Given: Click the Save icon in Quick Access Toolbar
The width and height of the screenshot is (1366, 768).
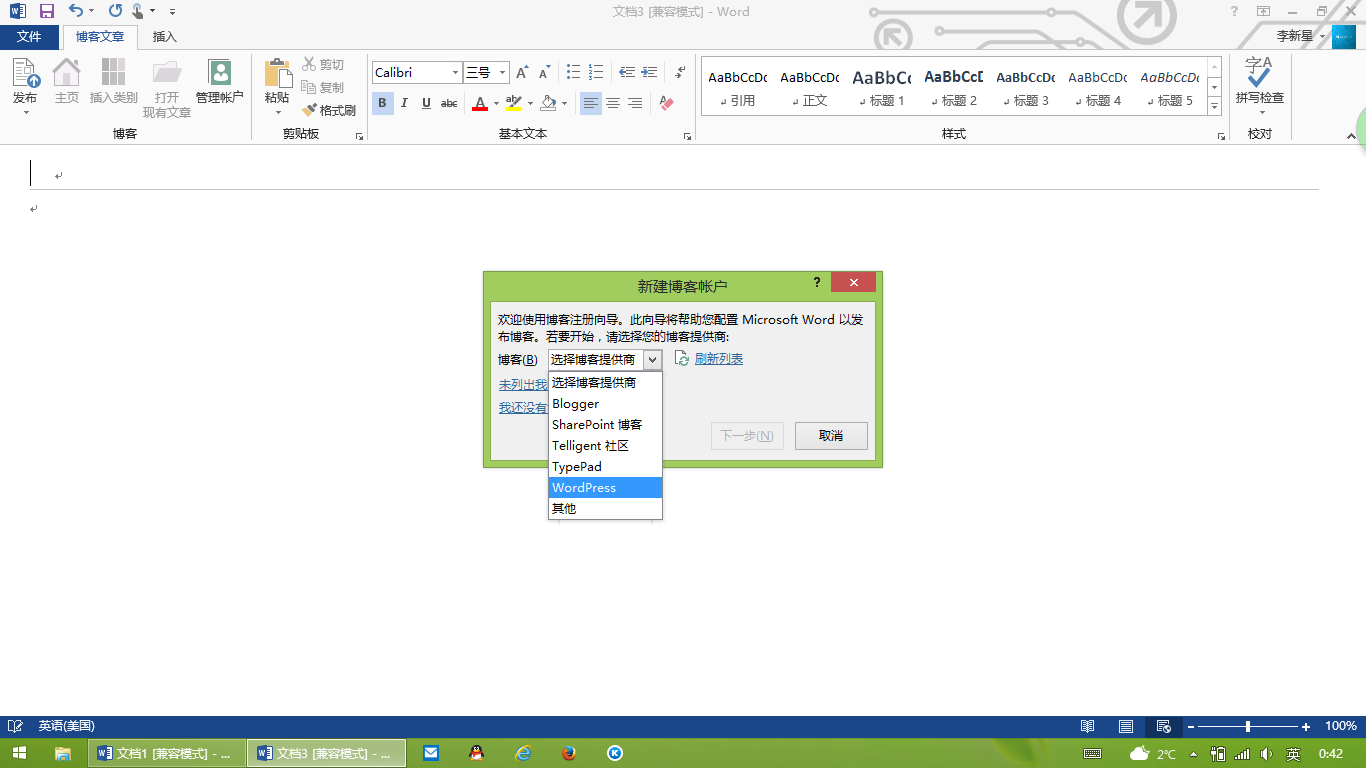Looking at the screenshot, I should tap(46, 11).
